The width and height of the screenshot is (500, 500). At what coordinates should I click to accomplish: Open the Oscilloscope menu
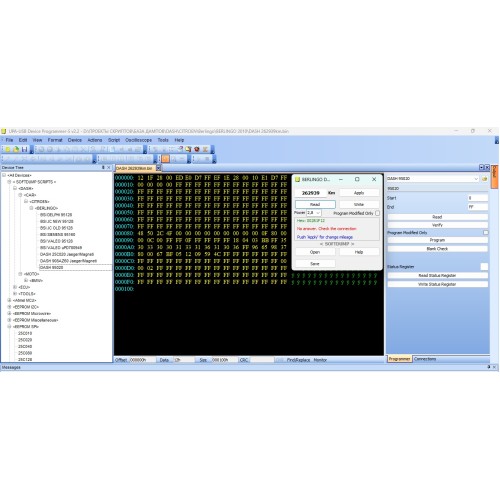[x=138, y=140]
